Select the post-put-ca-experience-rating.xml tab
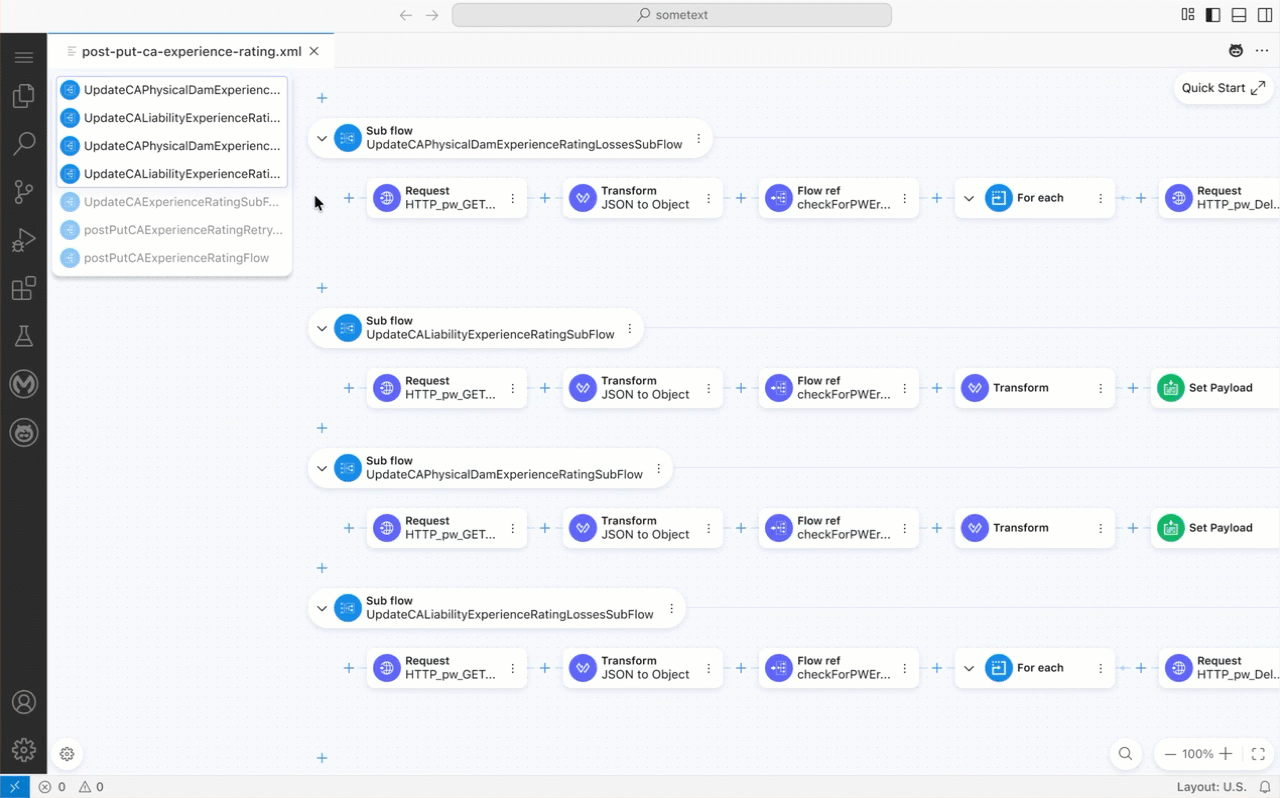The height and width of the screenshot is (798, 1280). pos(191,51)
